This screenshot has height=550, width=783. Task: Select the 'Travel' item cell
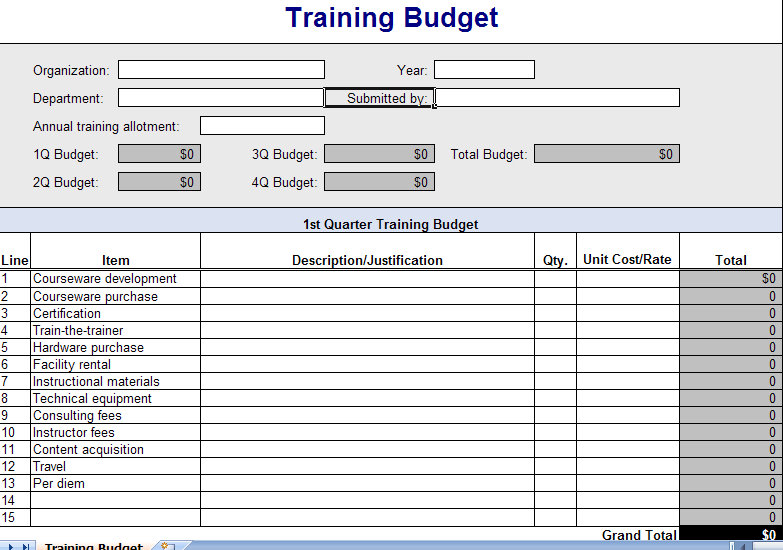(115, 466)
